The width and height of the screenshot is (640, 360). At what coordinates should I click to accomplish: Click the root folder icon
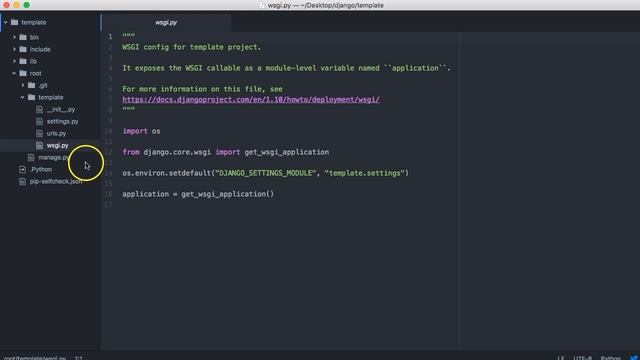pyautogui.click(x=23, y=73)
